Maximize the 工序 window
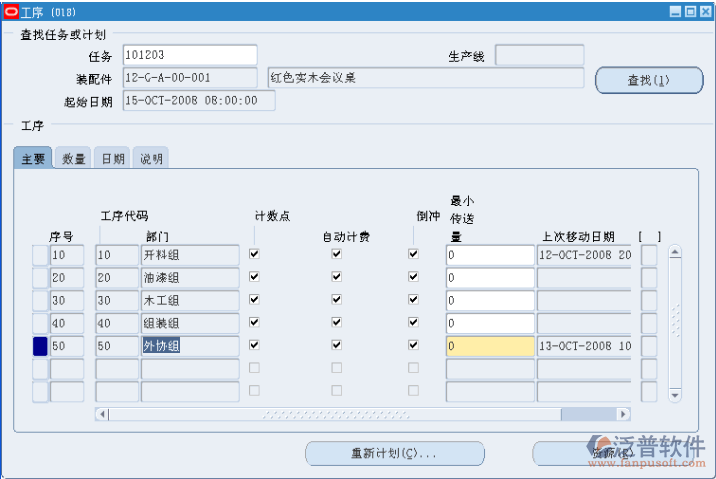 coord(690,11)
